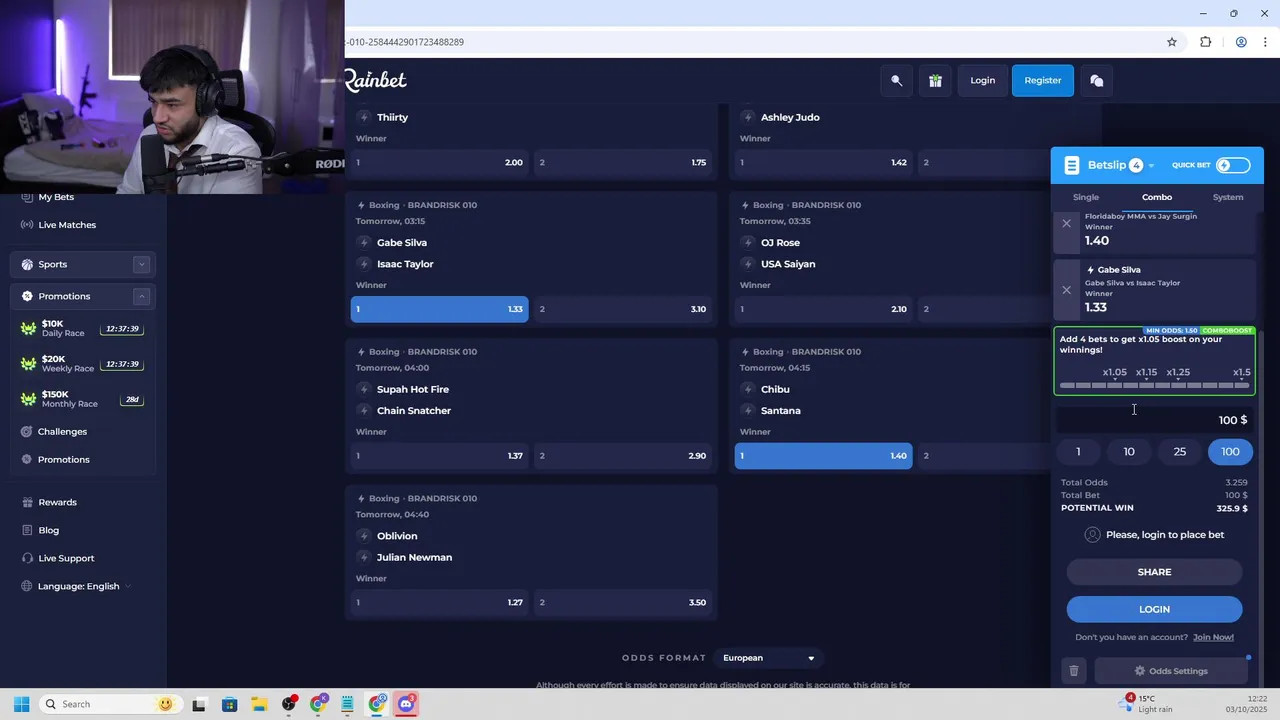Screen dimensions: 1280x720
Task: Switch to the Combo betslip tab
Action: coord(1157,197)
